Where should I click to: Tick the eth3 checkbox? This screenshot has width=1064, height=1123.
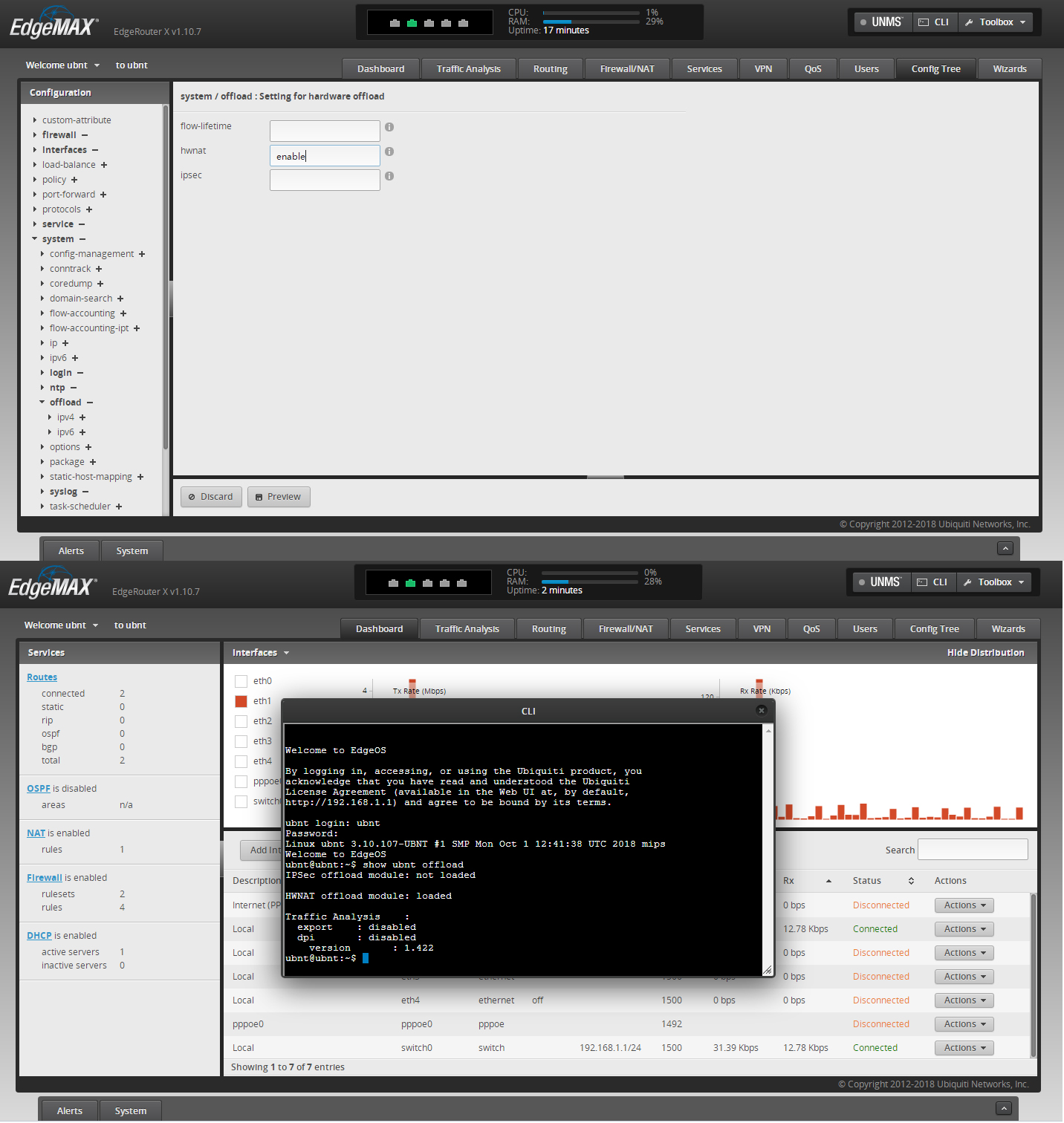(x=241, y=741)
